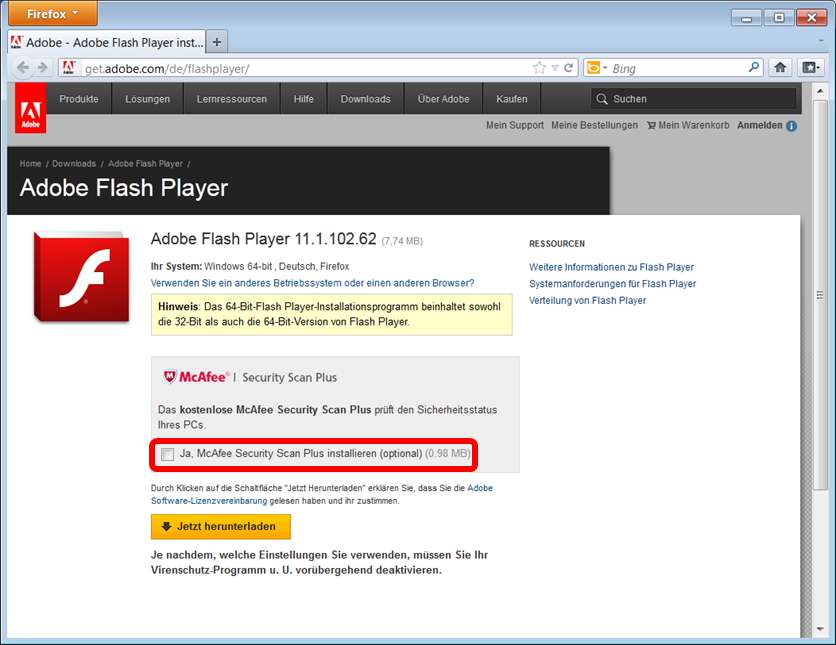This screenshot has height=645, width=836.
Task: Open Weitere Informationen zu Flash Player link
Action: point(612,267)
